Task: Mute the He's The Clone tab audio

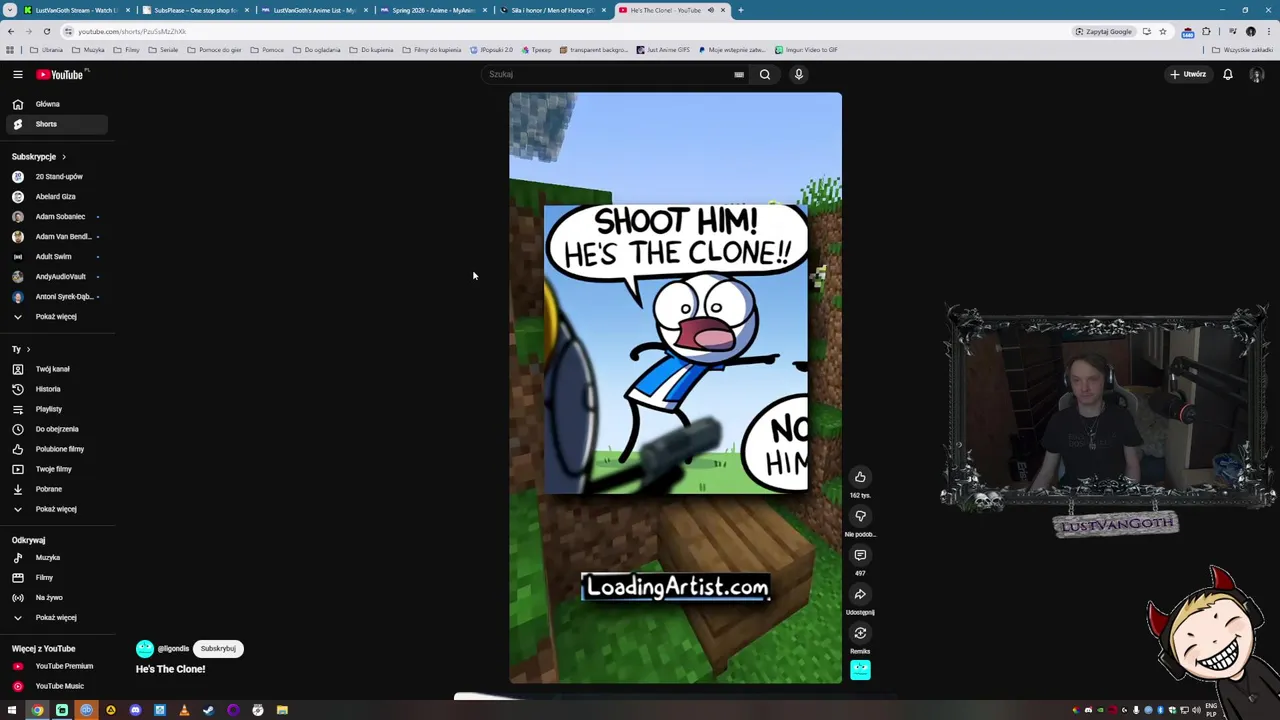Action: coord(711,10)
